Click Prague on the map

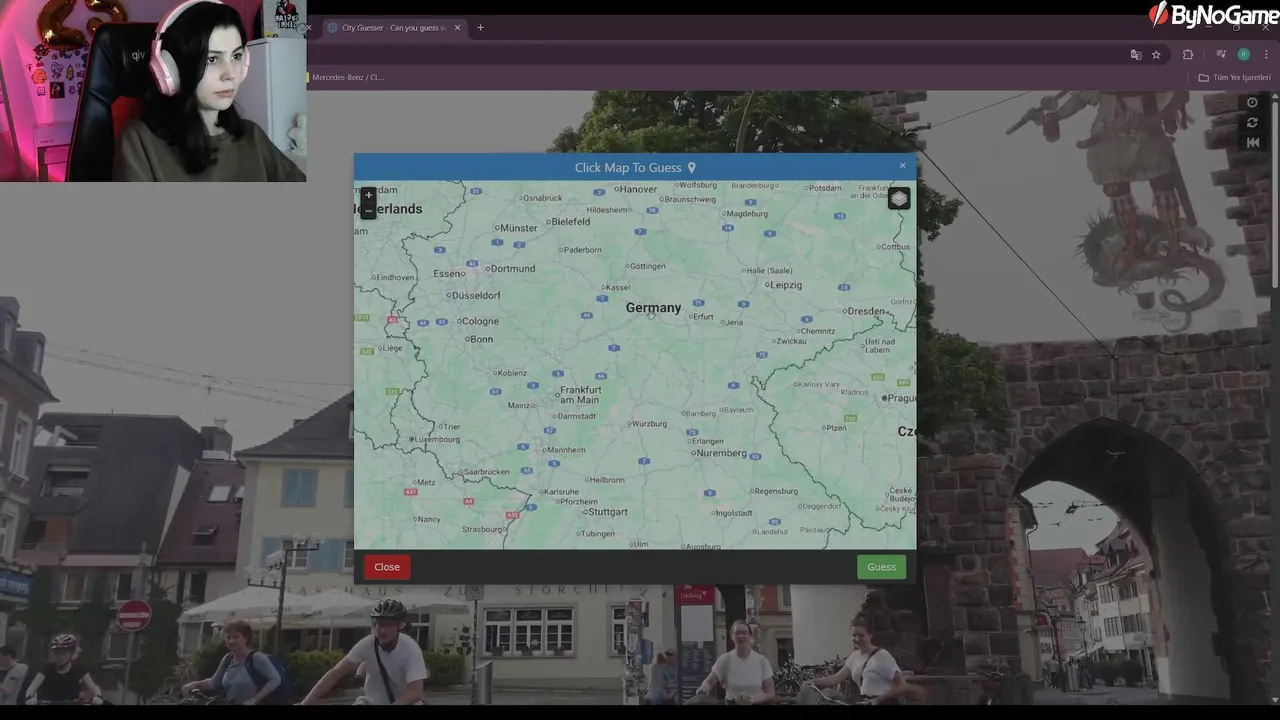click(x=899, y=398)
